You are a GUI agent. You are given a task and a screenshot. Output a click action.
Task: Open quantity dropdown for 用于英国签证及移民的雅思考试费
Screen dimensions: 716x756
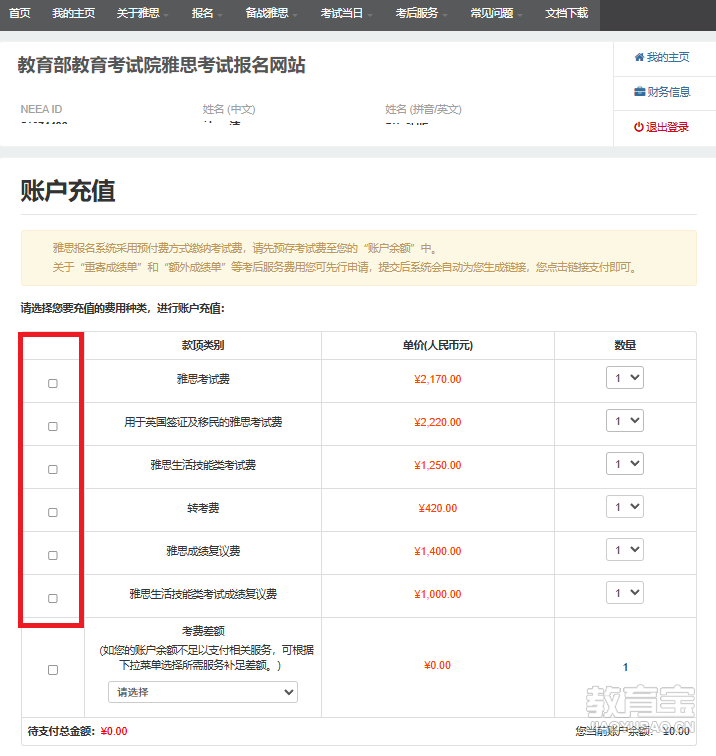coord(625,420)
